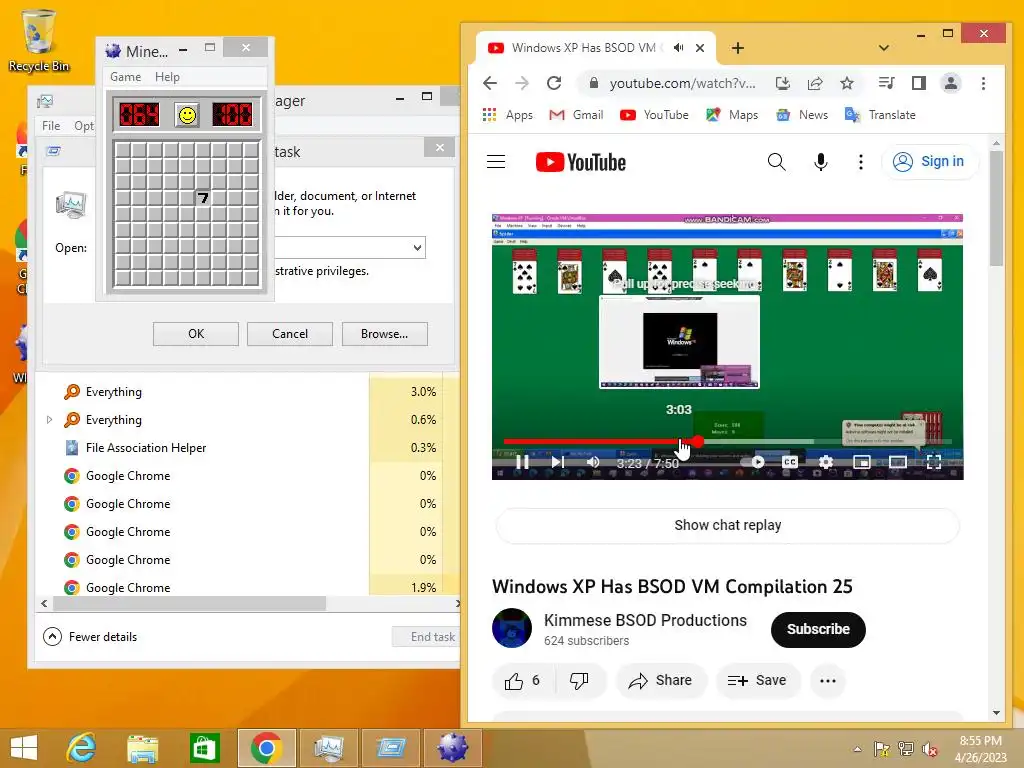1024x768 pixels.
Task: Click Chrome forward navigation arrow
Action: (522, 83)
